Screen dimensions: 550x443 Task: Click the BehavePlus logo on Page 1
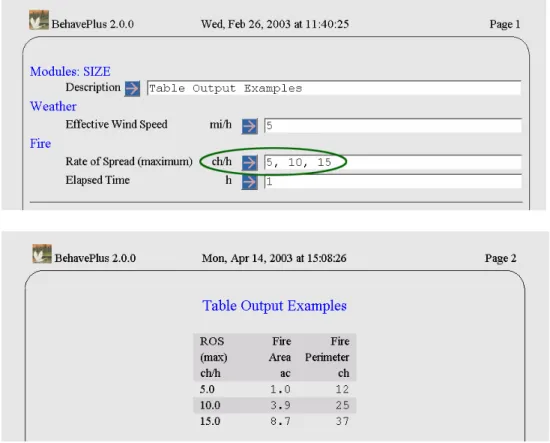[39, 20]
